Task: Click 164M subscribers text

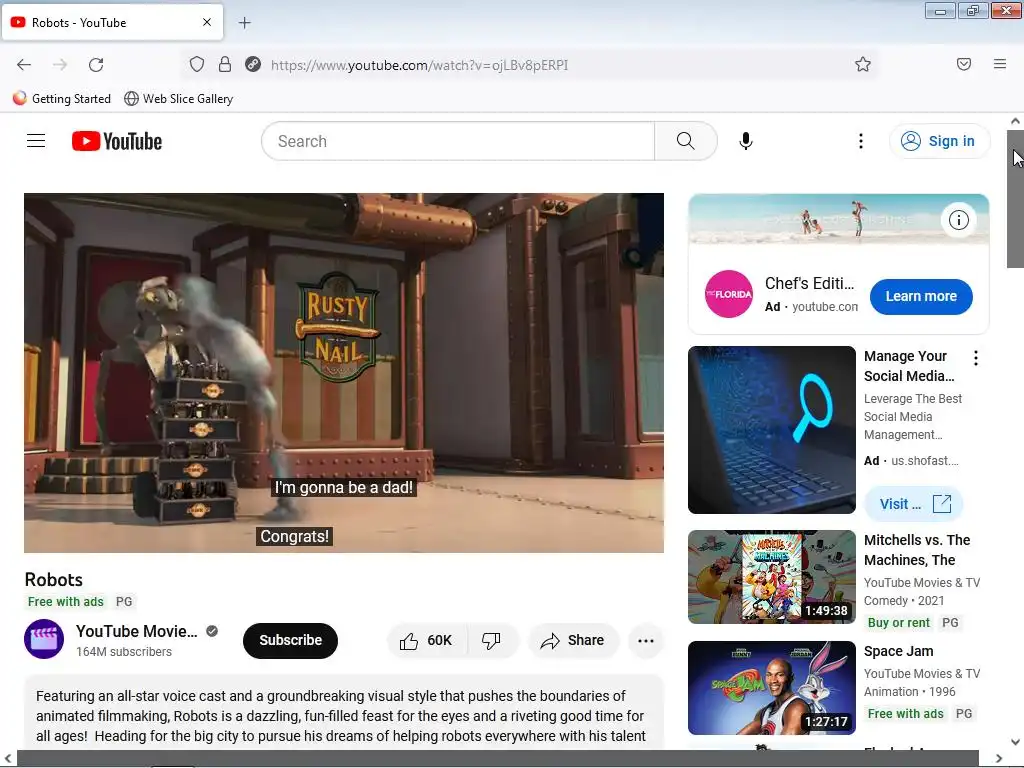Action: (x=124, y=652)
